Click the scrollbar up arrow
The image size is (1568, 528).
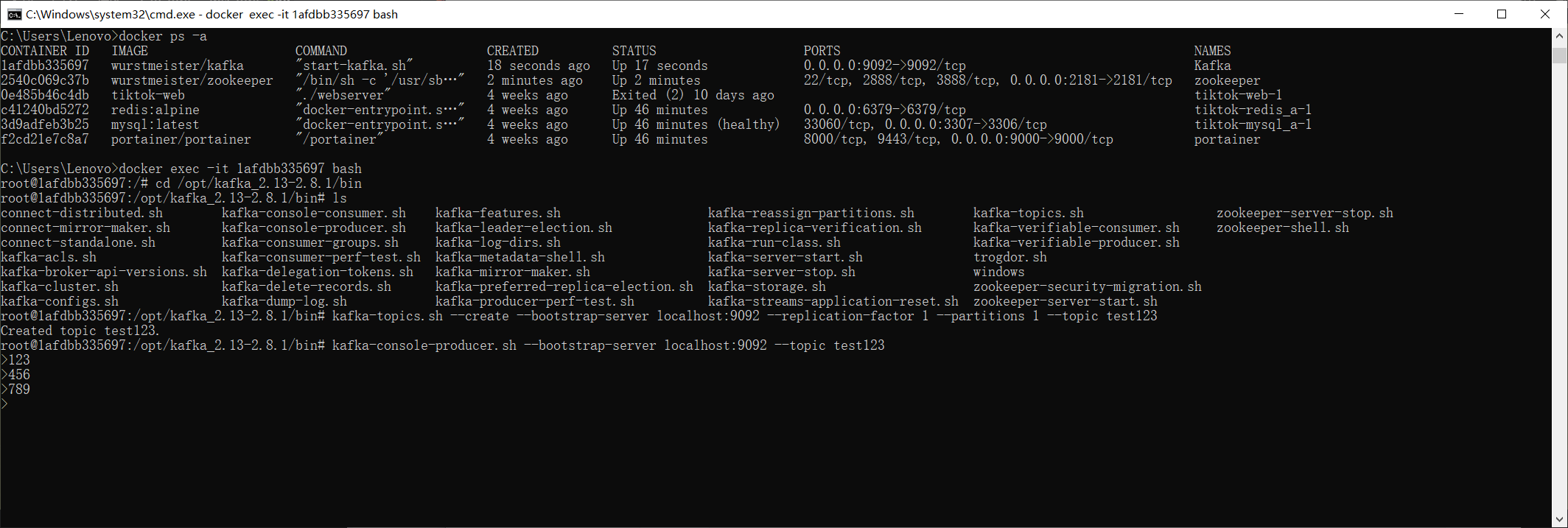pos(1559,35)
